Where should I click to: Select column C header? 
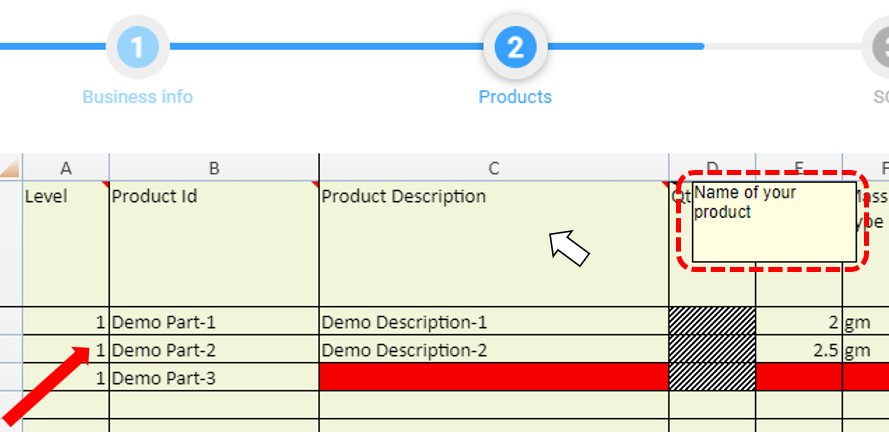tap(494, 168)
